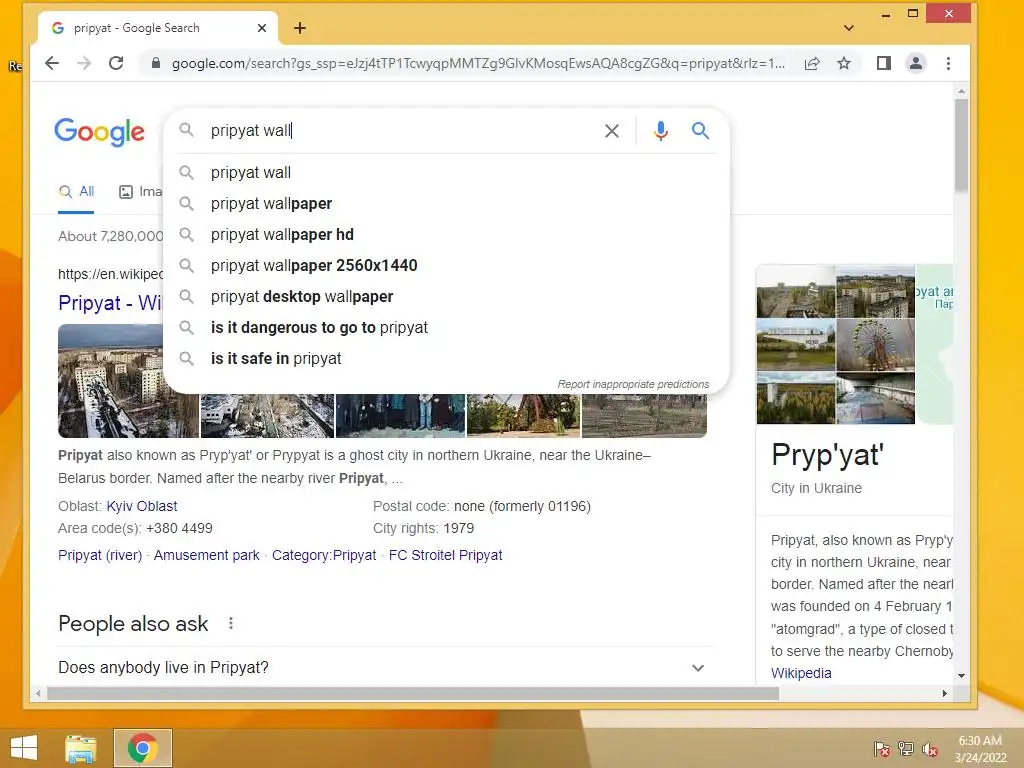Bookmark this page with the star icon
Viewport: 1024px width, 768px height.
pos(844,63)
